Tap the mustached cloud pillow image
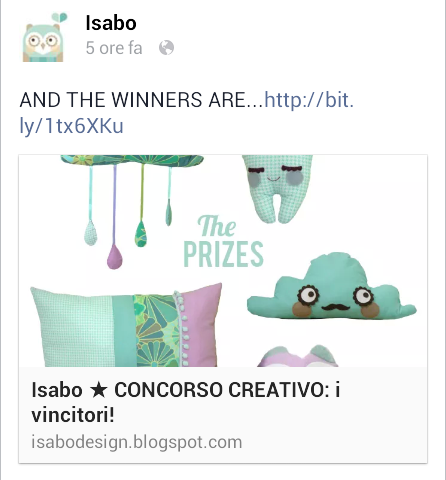Image resolution: width=446 pixels, height=480 pixels. pyautogui.click(x=331, y=287)
